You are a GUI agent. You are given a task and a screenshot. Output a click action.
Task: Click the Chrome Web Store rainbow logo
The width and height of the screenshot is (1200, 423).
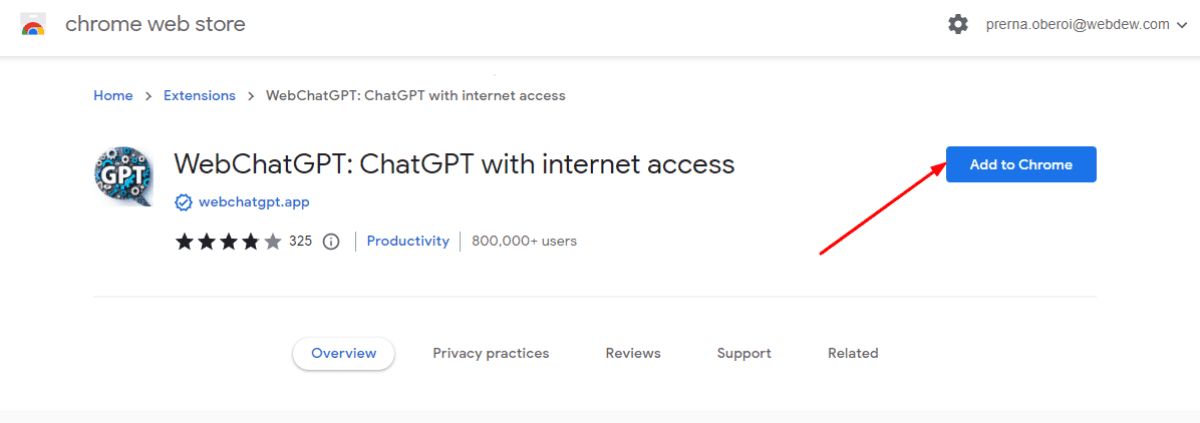click(x=33, y=25)
